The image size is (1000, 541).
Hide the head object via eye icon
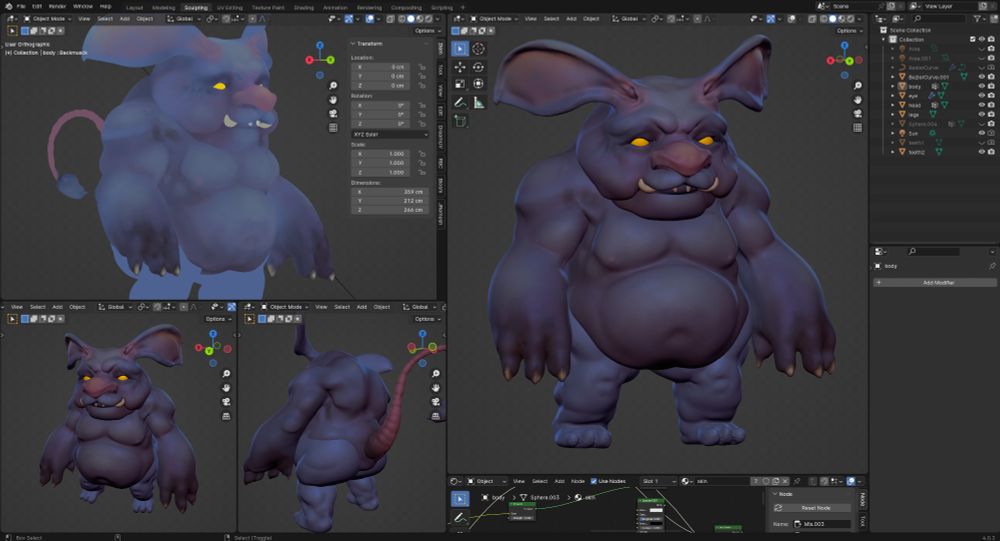(x=982, y=105)
